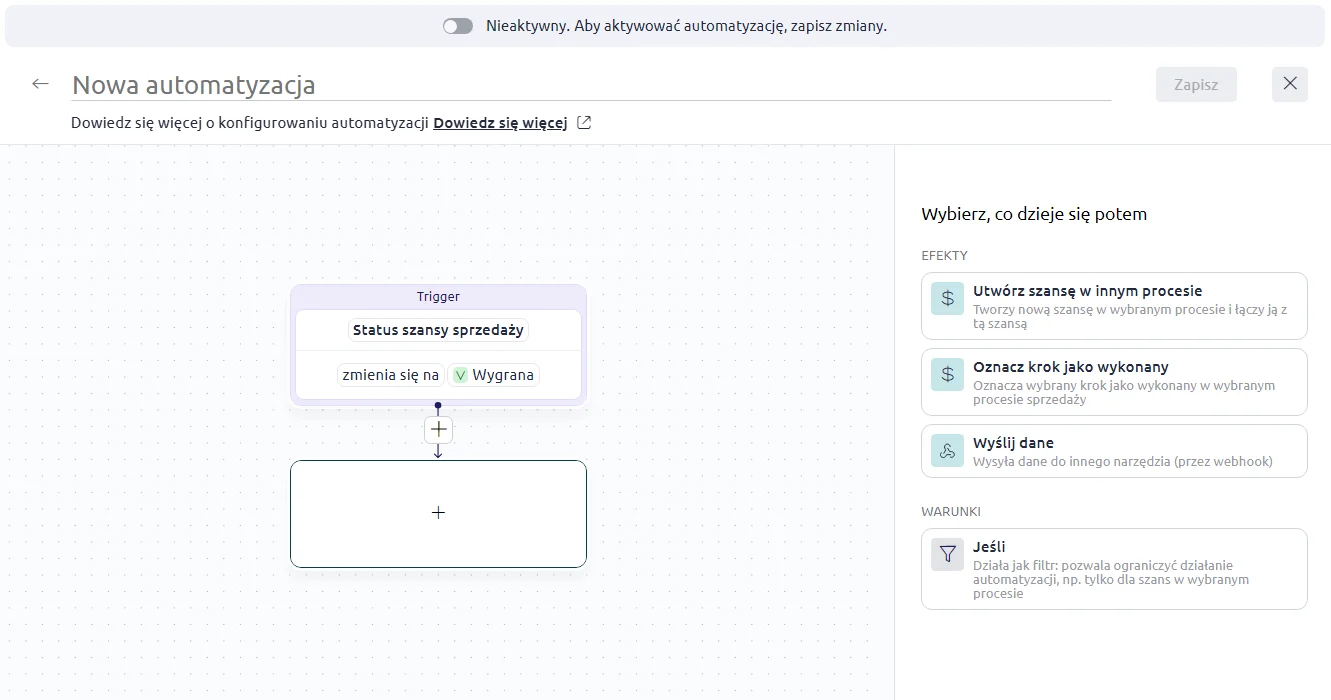
Task: Click the green V icon on the Wygrana chip
Action: coord(460,375)
